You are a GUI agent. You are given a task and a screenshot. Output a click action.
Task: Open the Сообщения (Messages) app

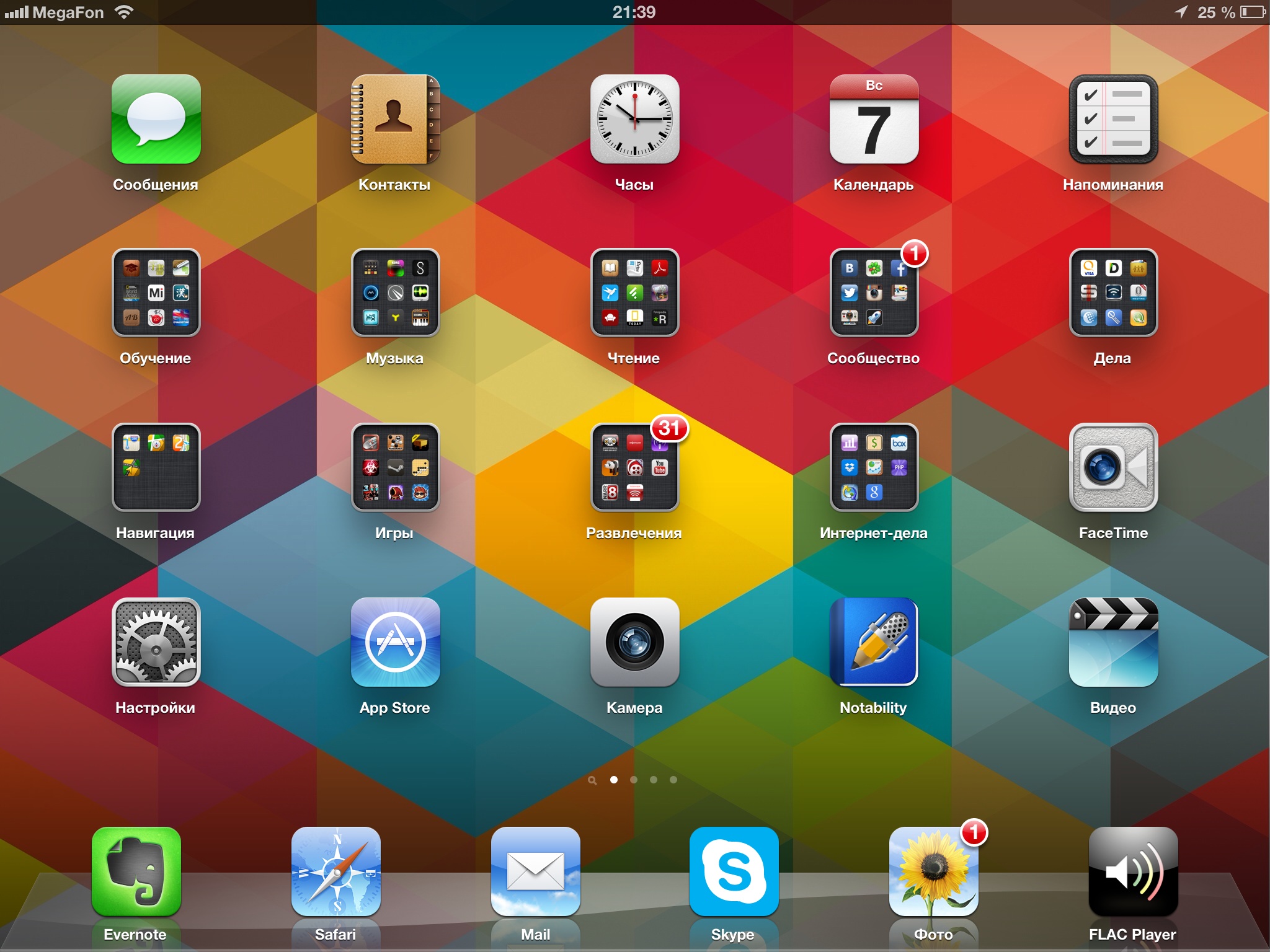click(156, 119)
